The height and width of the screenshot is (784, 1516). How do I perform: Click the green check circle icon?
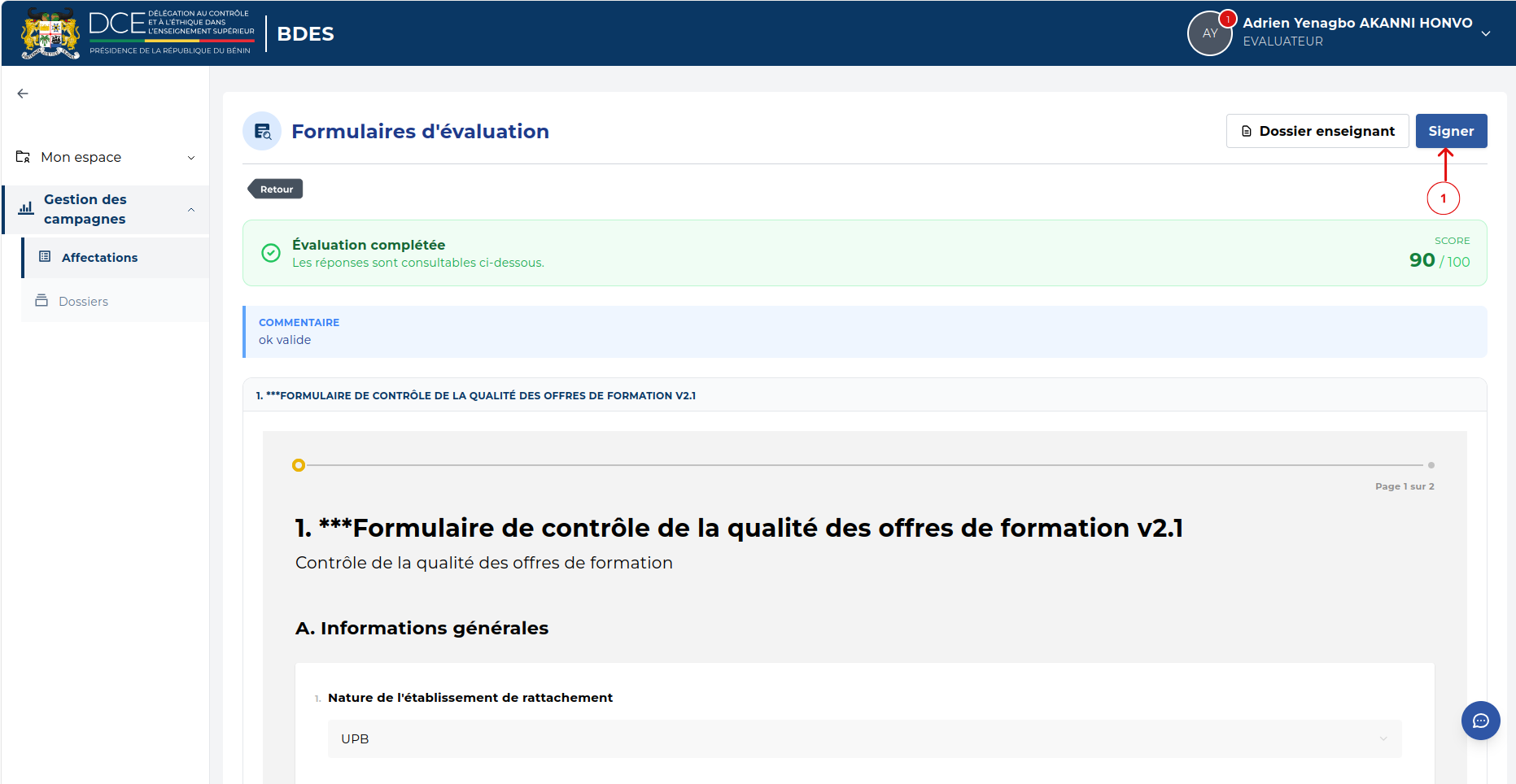coord(271,253)
